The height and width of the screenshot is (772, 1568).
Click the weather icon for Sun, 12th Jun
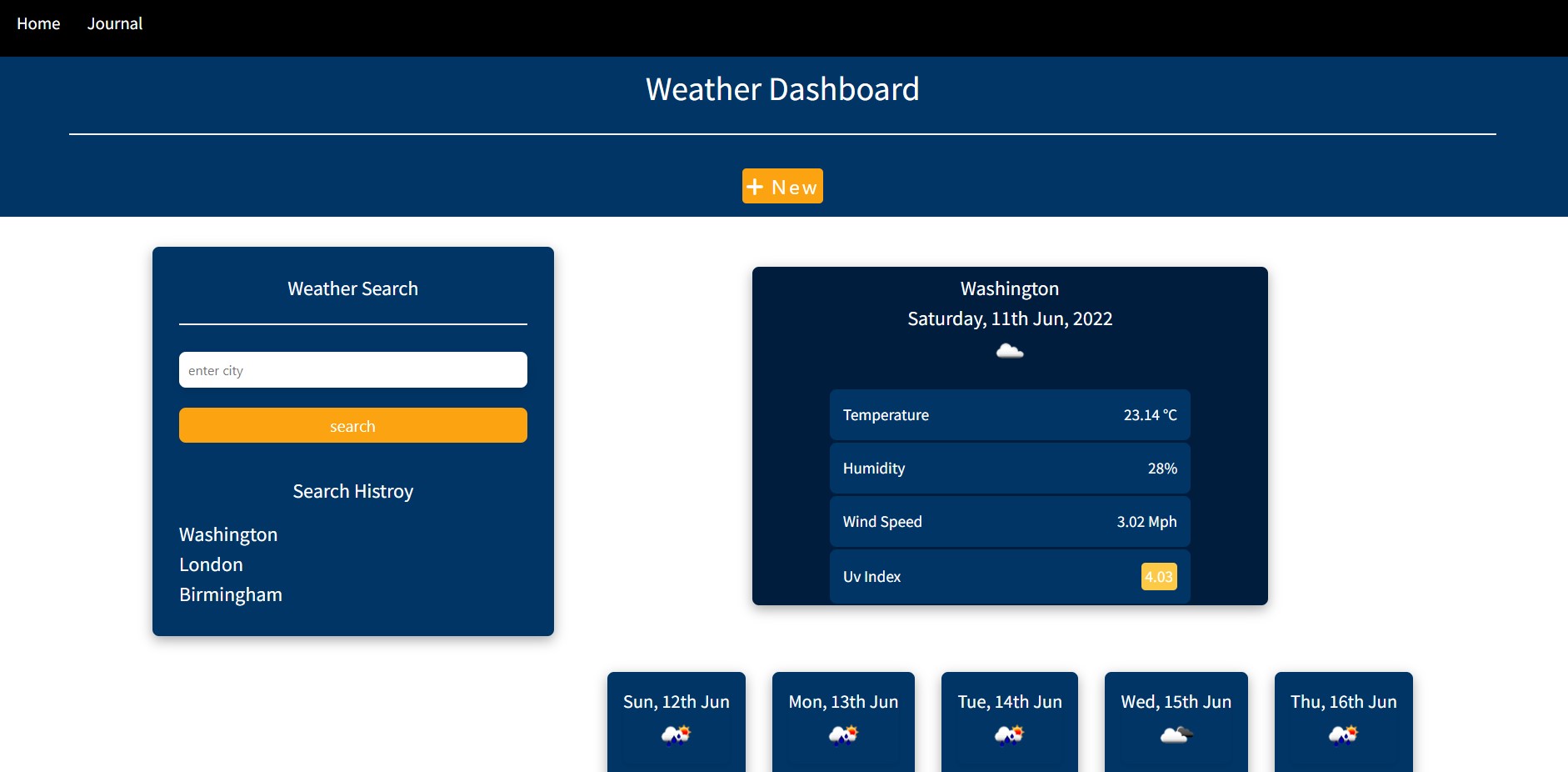[676, 734]
